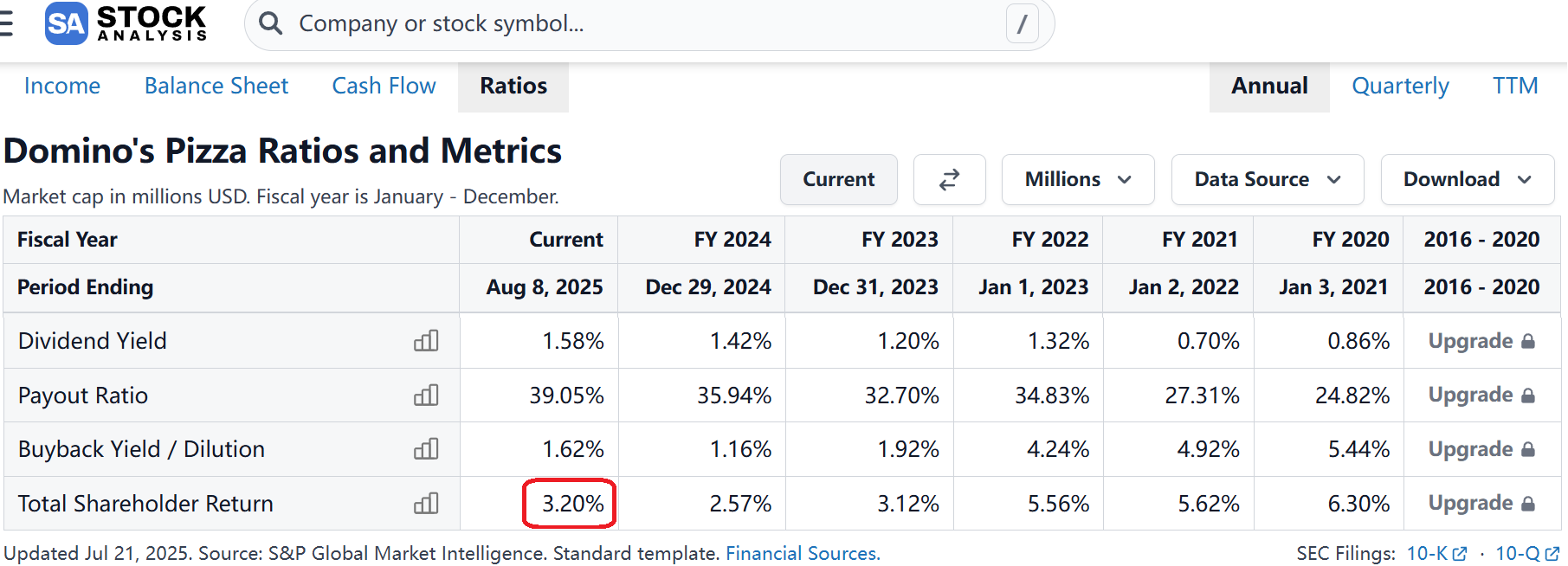Screen dimensions: 1568x566
Task: Click the Current button
Action: [839, 179]
